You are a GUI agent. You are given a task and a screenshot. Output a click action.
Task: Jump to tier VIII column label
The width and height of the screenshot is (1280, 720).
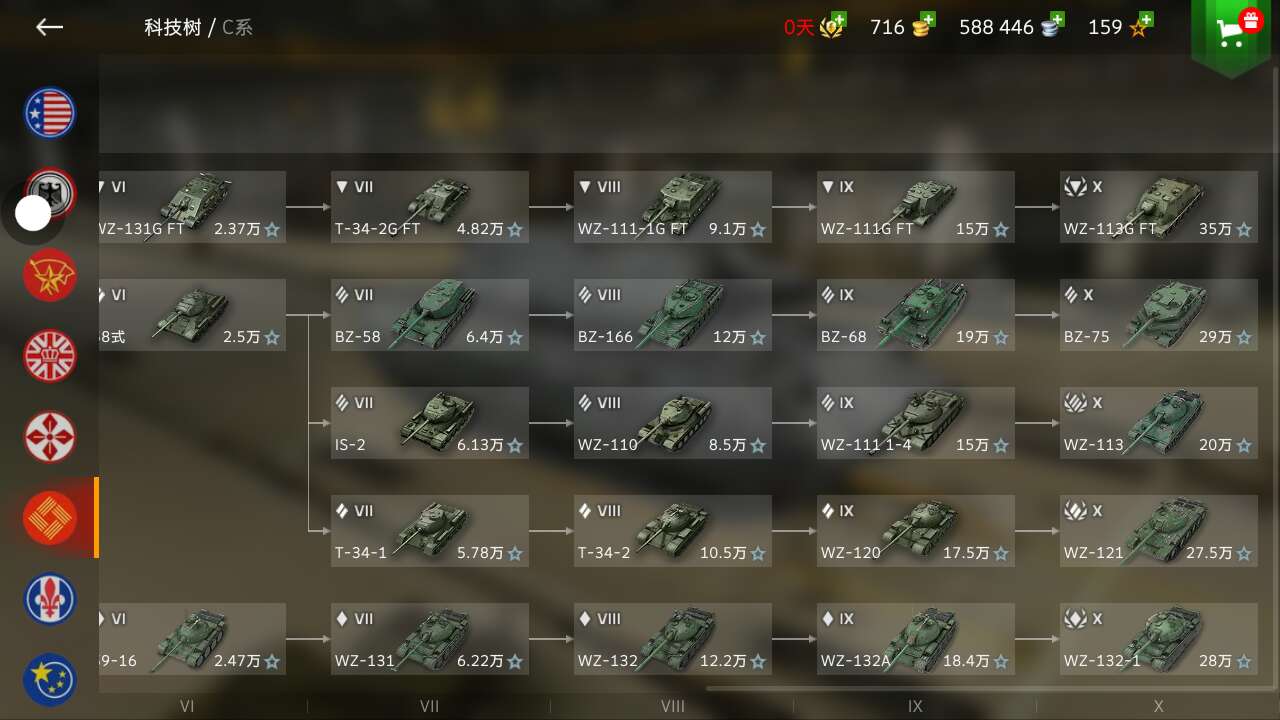(672, 706)
